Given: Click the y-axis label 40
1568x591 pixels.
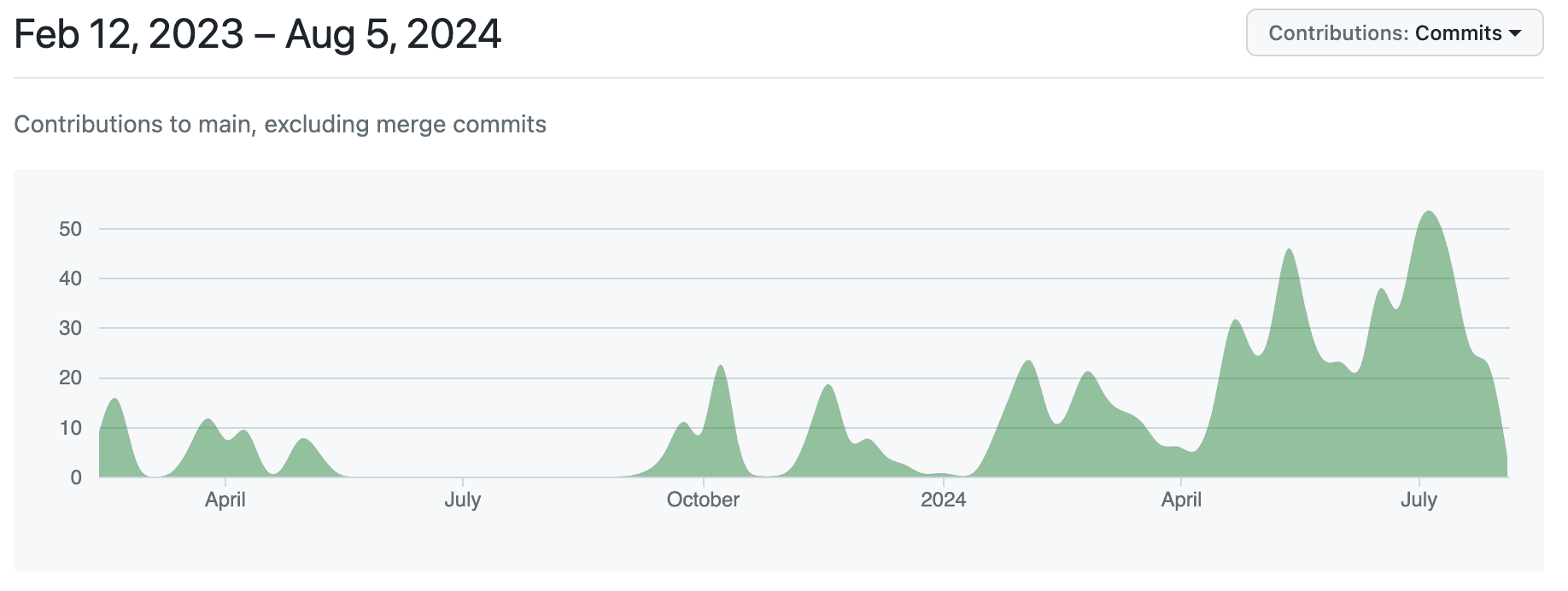Looking at the screenshot, I should 70,278.
